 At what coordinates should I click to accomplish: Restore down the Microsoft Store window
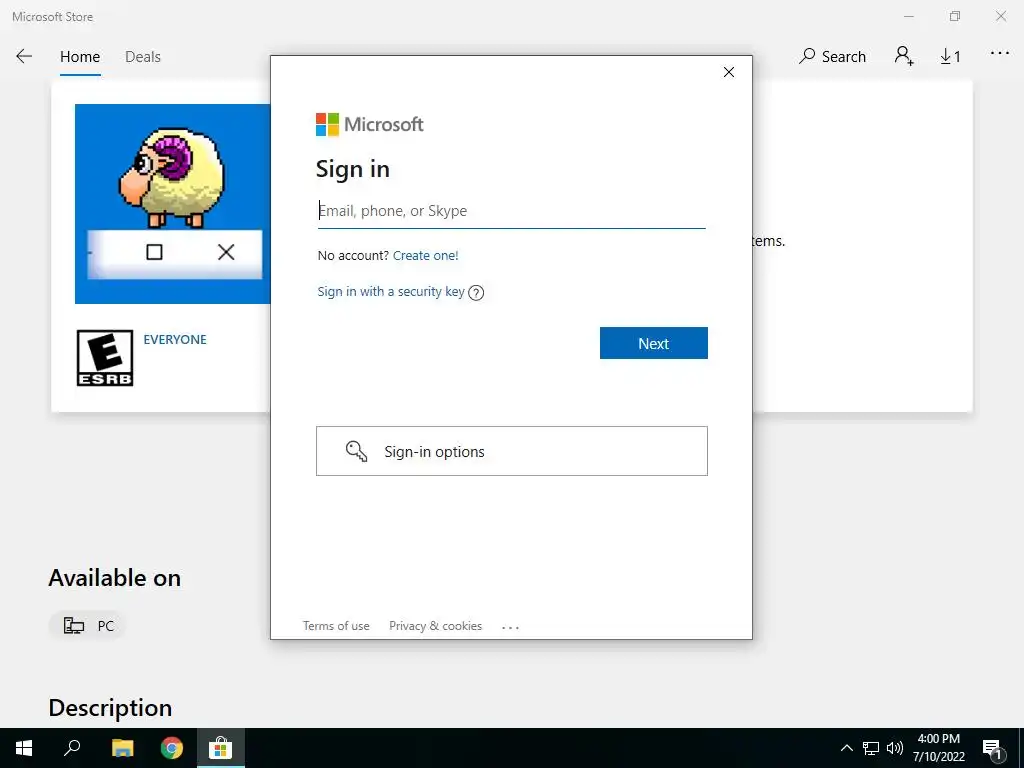coord(955,16)
